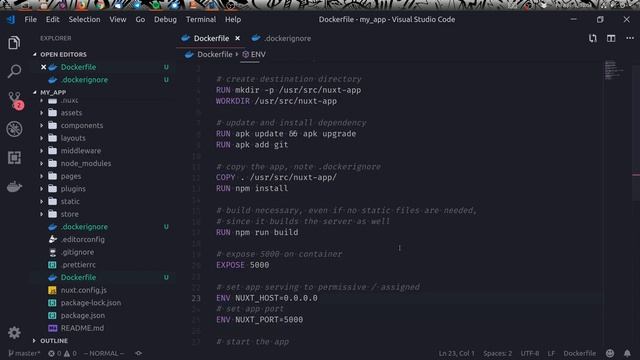Expand the store folder
The image size is (640, 360).
click(x=69, y=214)
